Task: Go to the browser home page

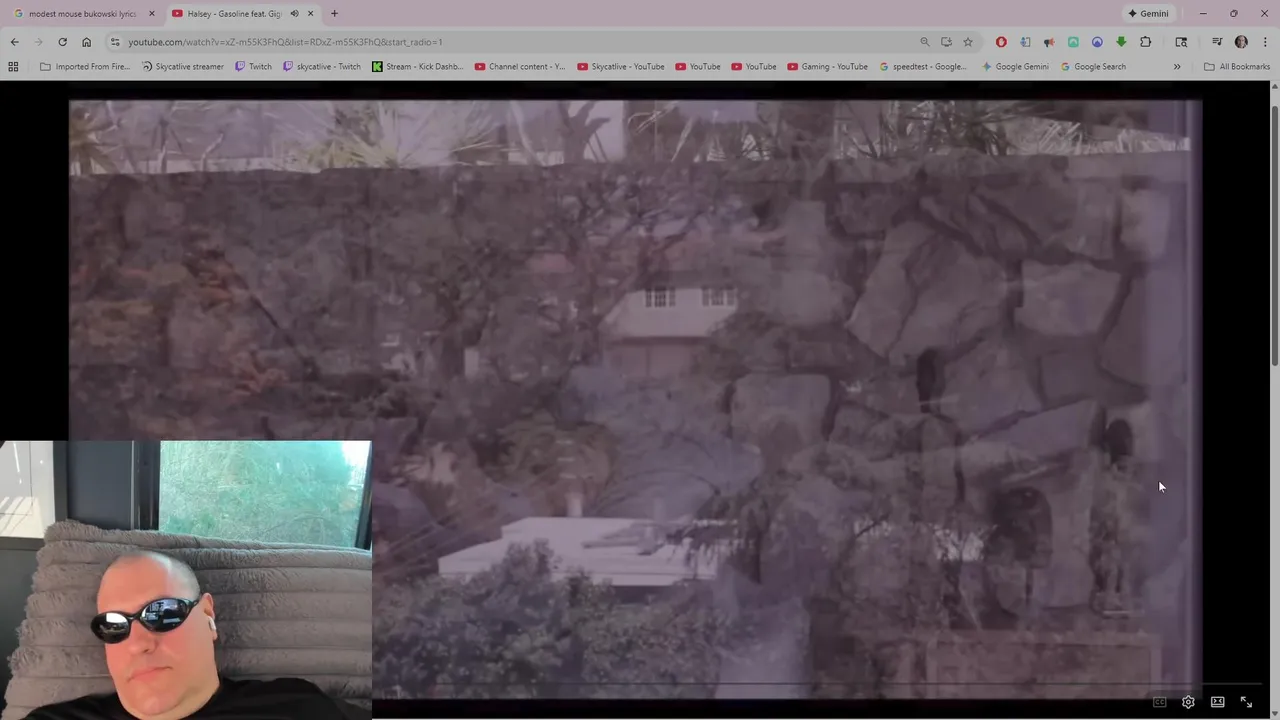Action: [86, 42]
